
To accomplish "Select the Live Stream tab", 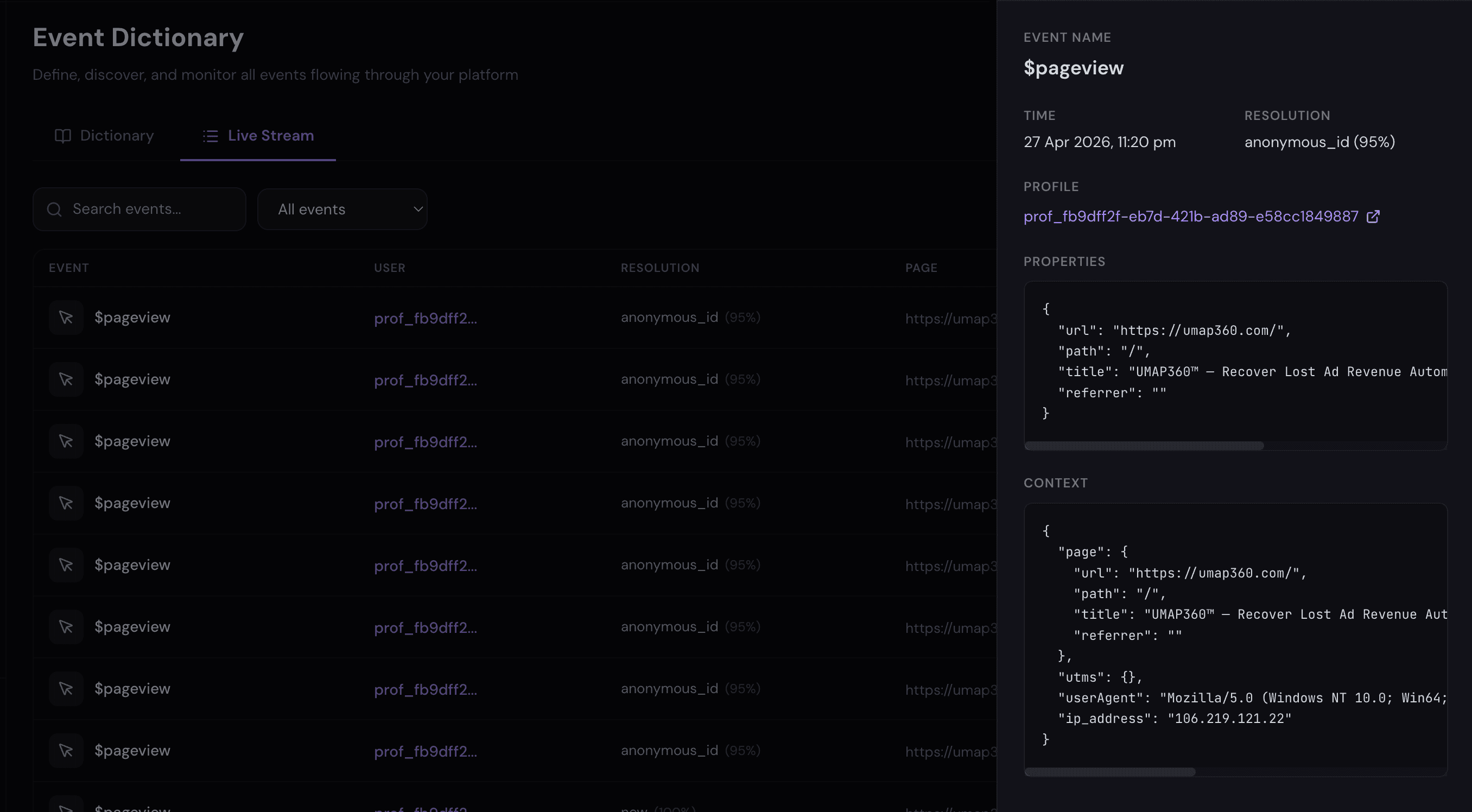I will (258, 136).
